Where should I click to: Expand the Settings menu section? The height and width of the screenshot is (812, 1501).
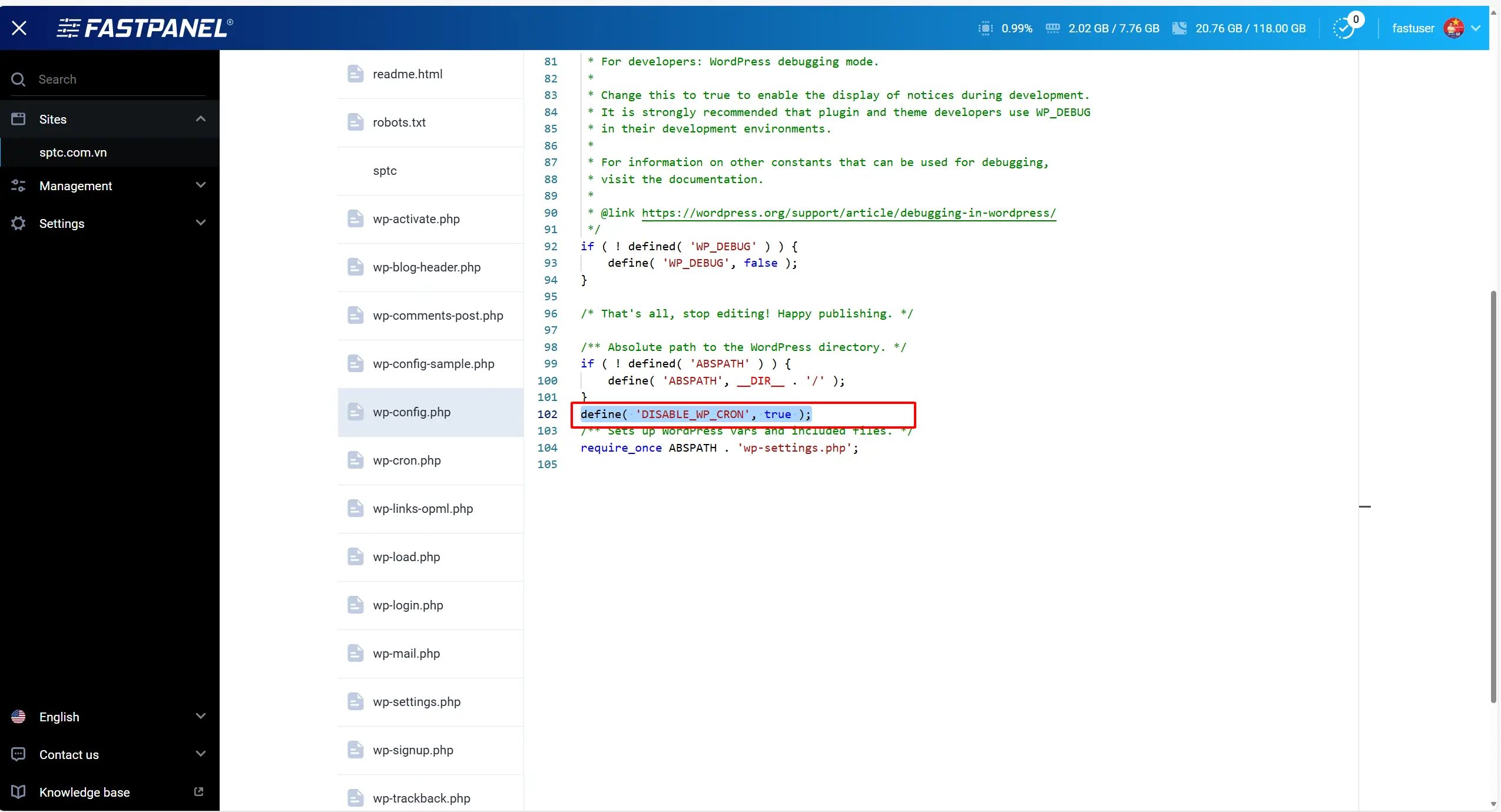200,223
